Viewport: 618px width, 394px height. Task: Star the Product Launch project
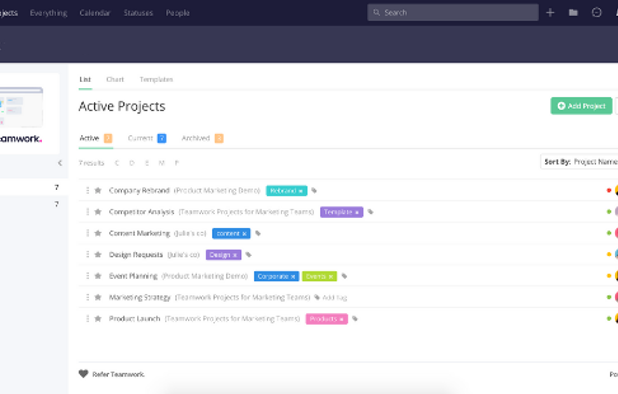(98, 318)
